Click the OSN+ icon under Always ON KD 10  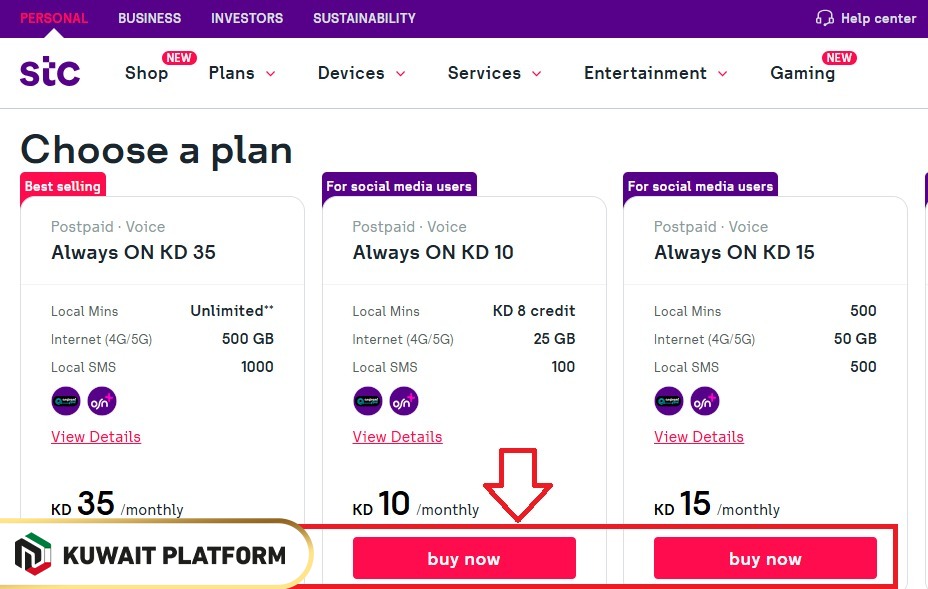(x=403, y=400)
